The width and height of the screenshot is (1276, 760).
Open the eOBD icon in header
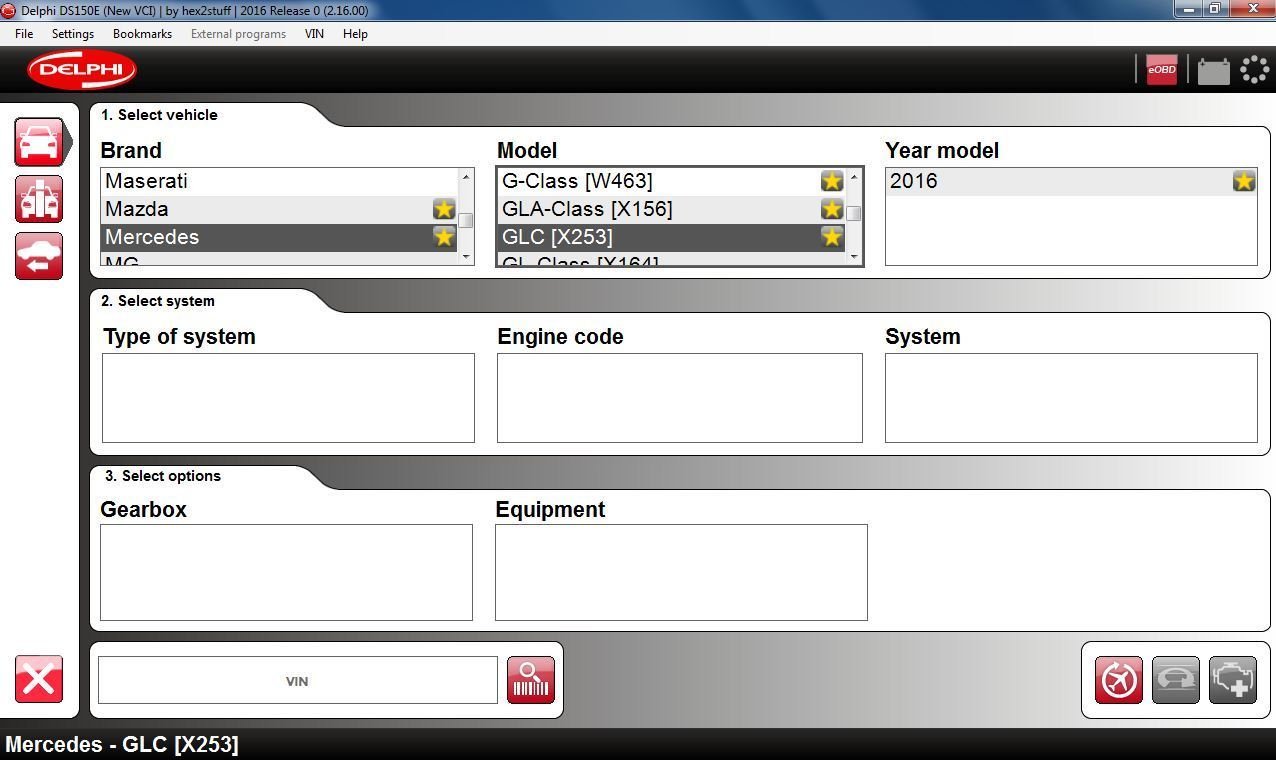(x=1161, y=70)
